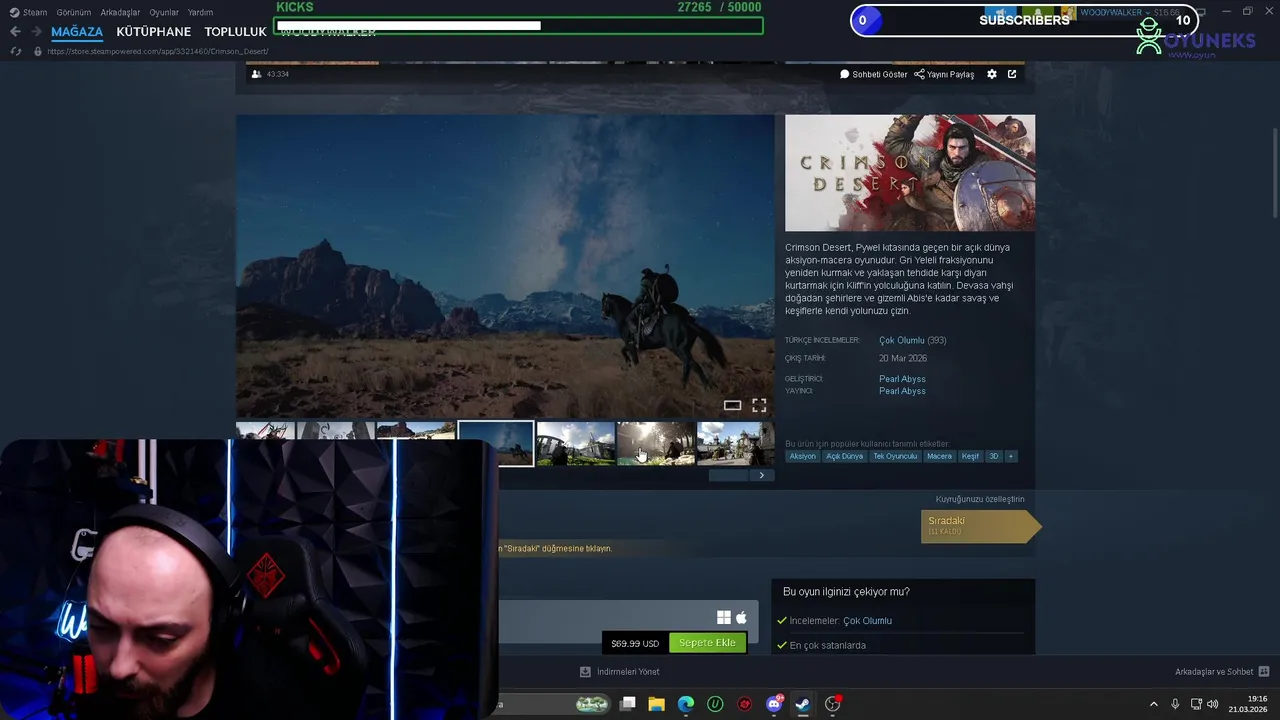Click the Macera tag
The height and width of the screenshot is (720, 1280).
tap(939, 456)
